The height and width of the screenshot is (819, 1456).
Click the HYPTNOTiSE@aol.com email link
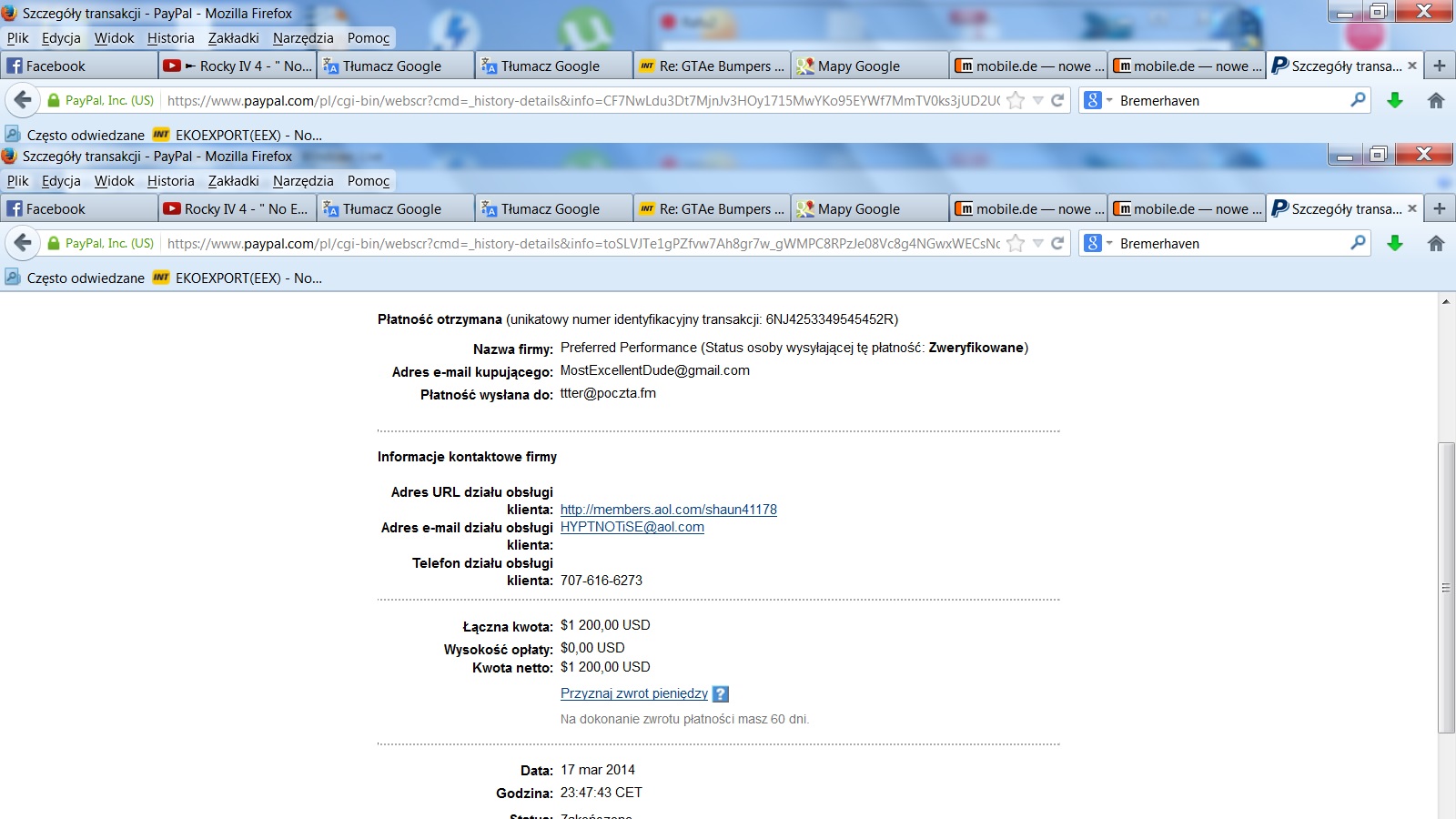(632, 527)
